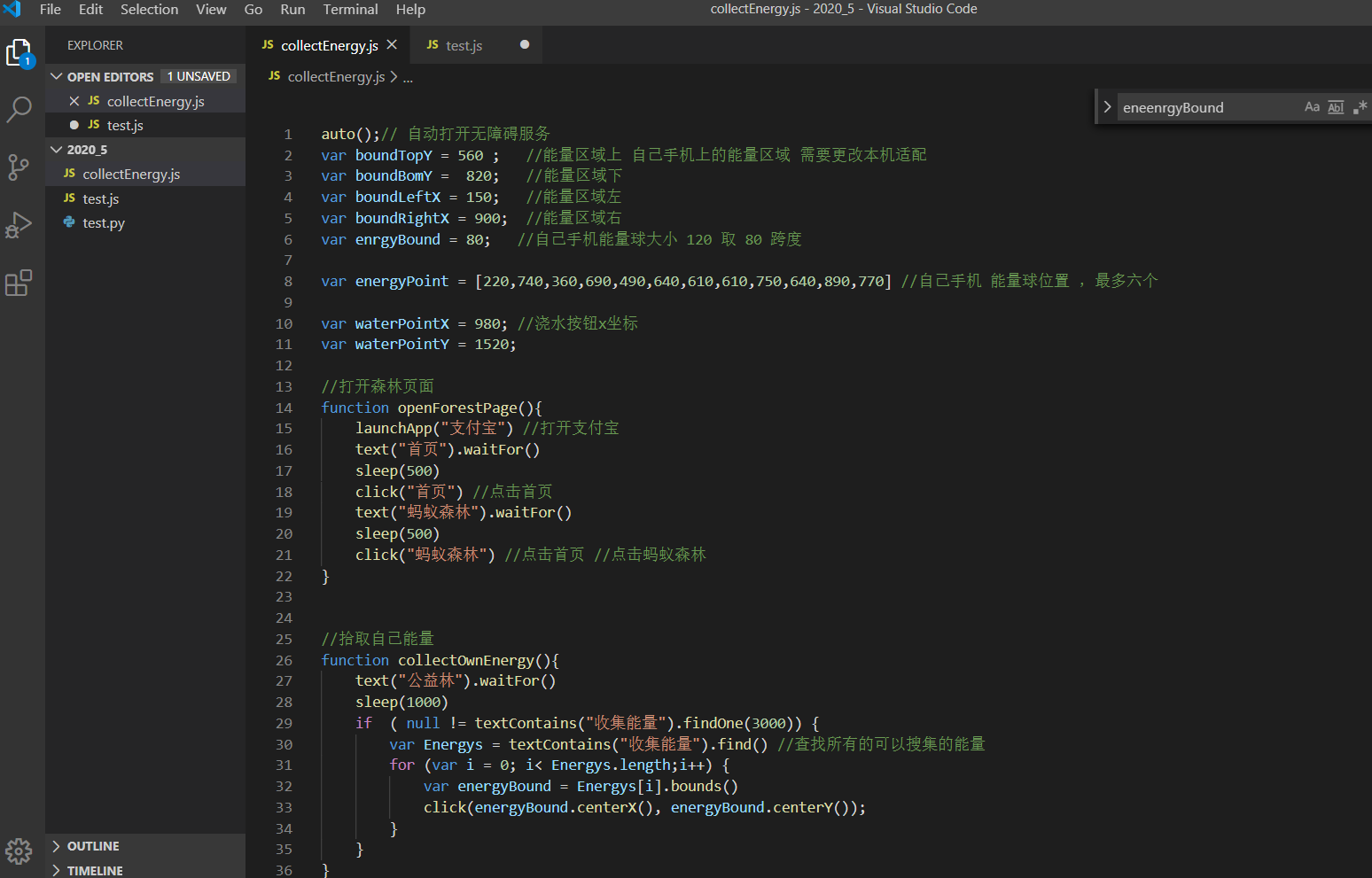Collapse the 2020_5 folder section
The image size is (1372, 878).
pos(57,149)
